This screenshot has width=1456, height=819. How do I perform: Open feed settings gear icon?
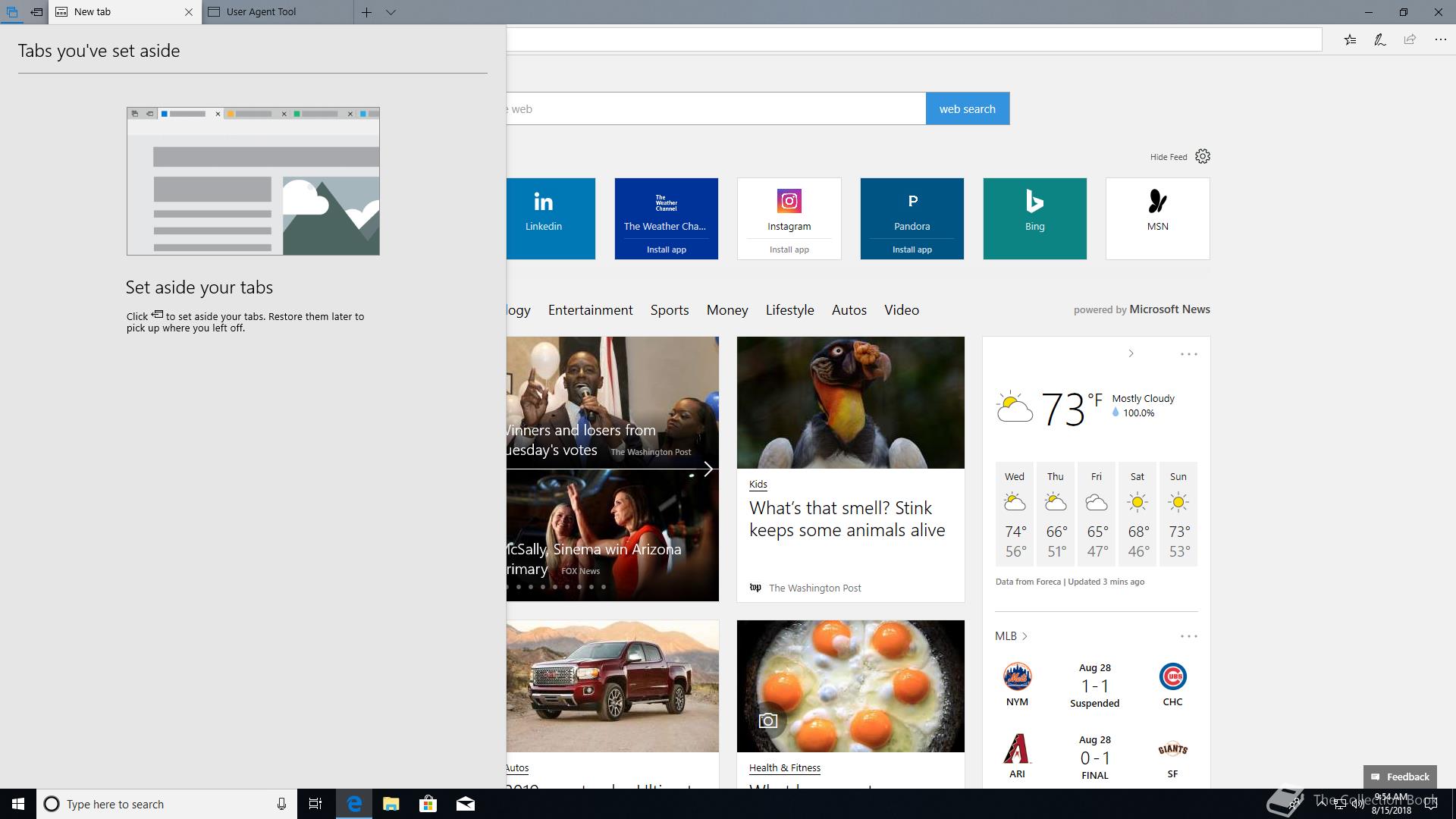tap(1203, 156)
